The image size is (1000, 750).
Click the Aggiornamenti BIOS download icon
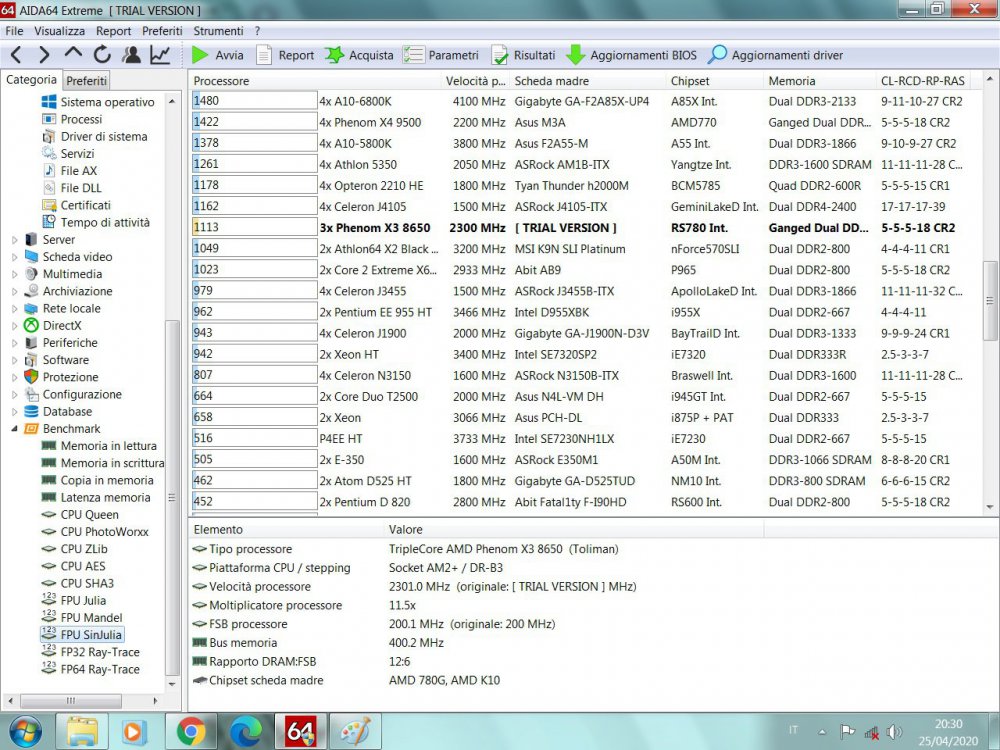(576, 55)
